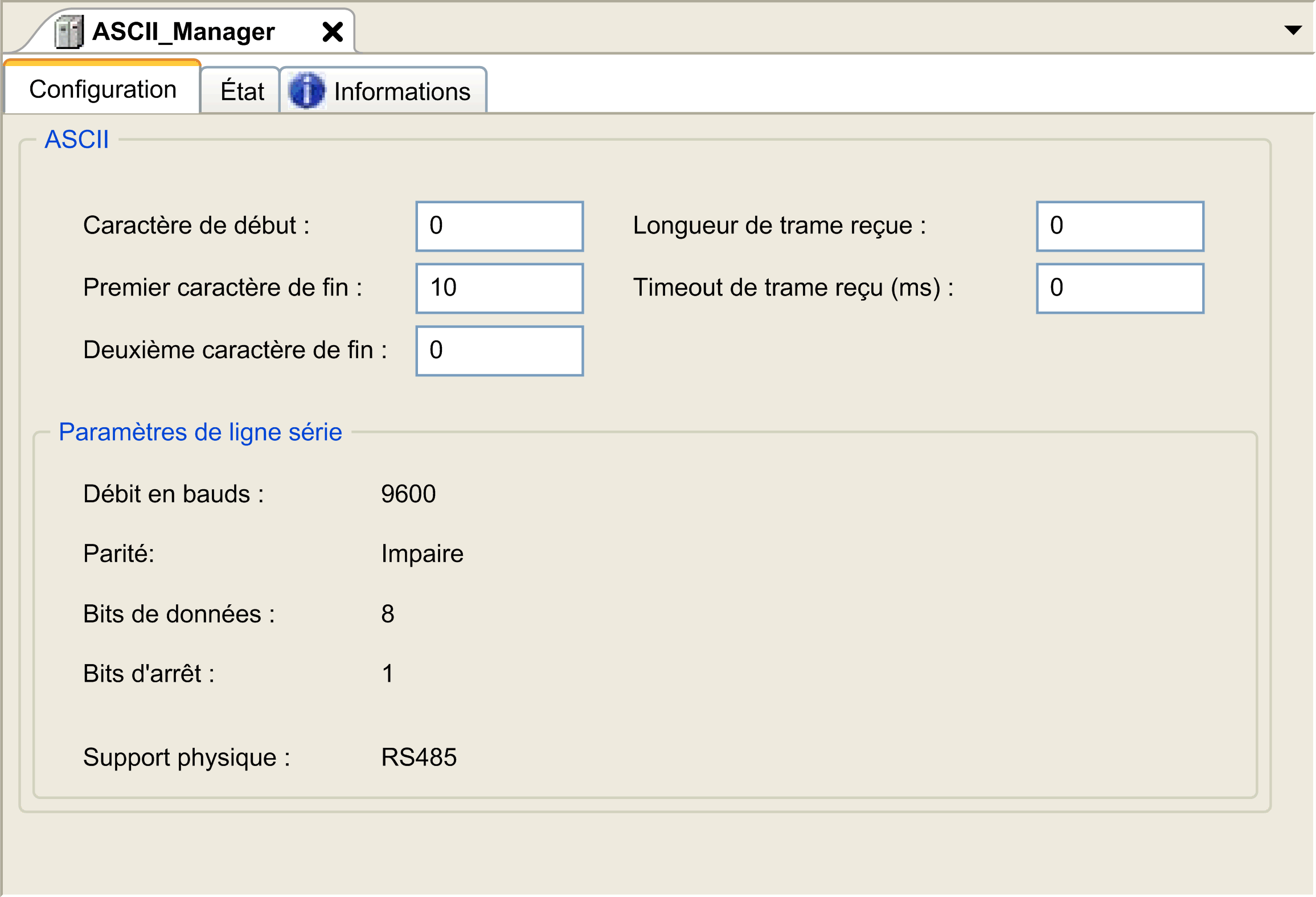Screen dimensions: 1316x897
Task: Click the RS485 physical support value
Action: [419, 757]
